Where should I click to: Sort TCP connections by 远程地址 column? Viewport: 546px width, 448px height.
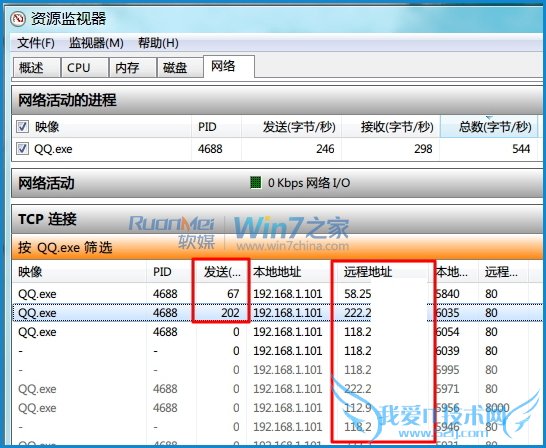(x=382, y=272)
